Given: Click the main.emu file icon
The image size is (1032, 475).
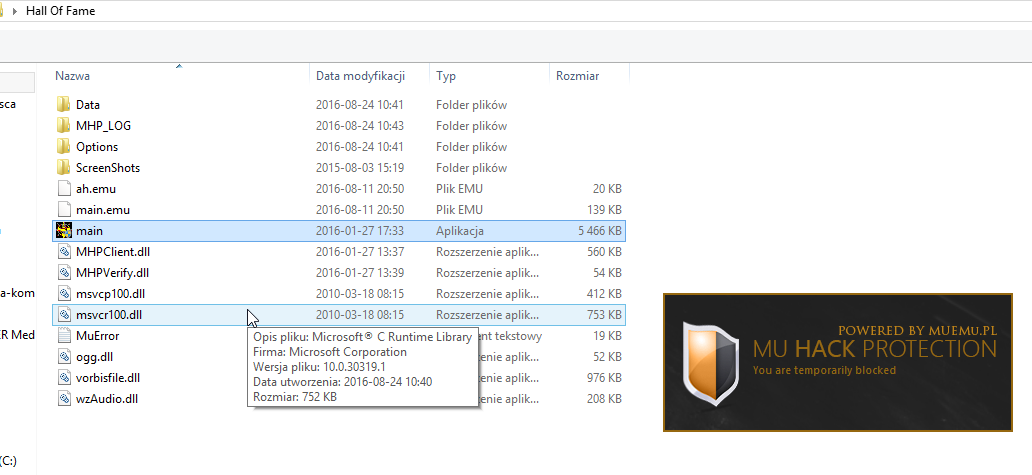Looking at the screenshot, I should [x=63, y=209].
